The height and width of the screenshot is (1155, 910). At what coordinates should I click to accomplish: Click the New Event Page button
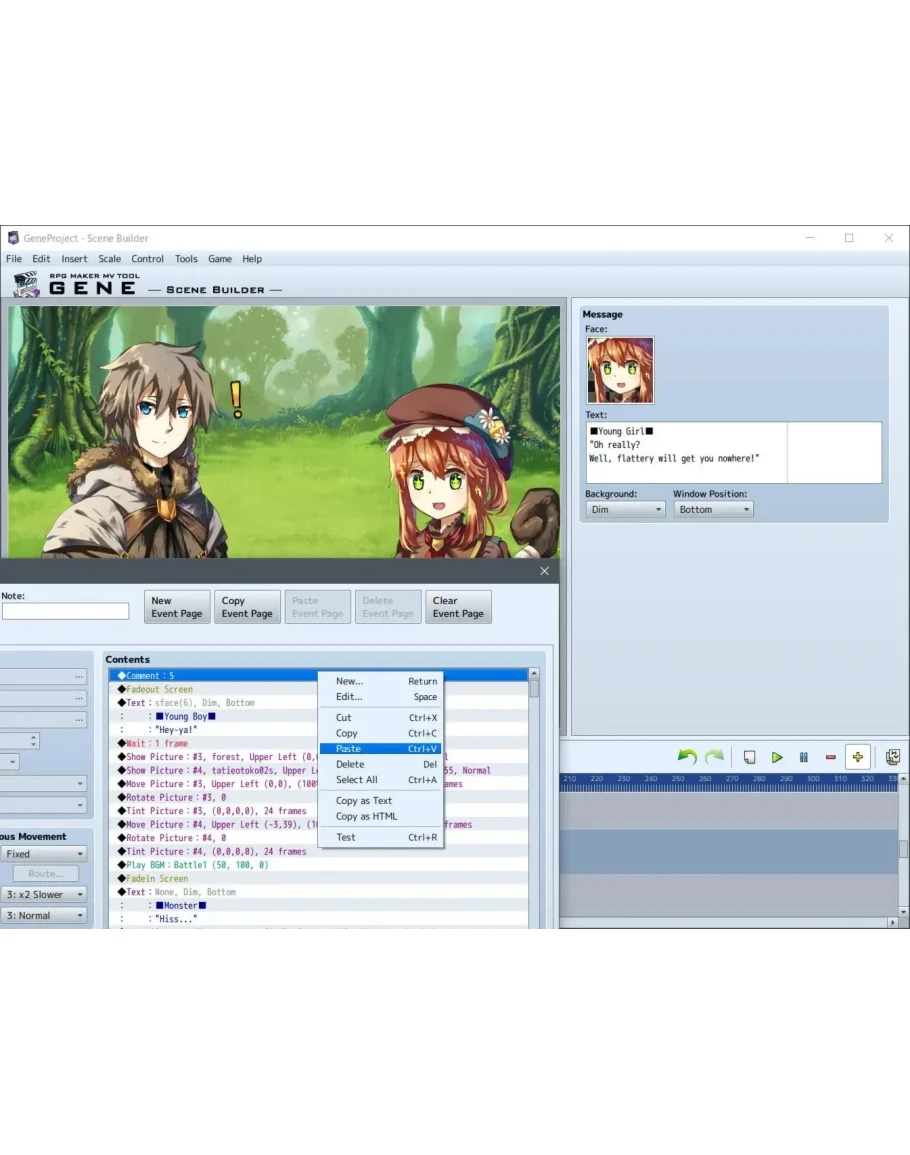coord(177,607)
